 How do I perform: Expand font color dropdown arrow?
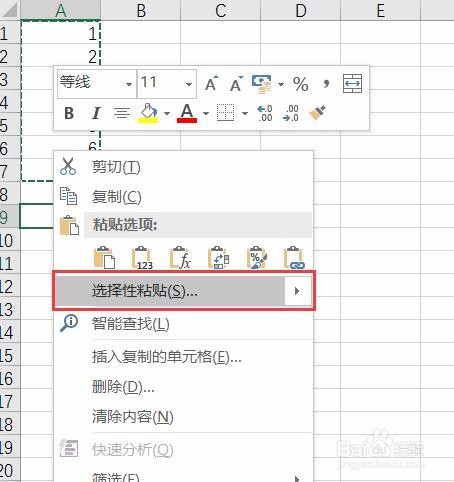(x=206, y=114)
